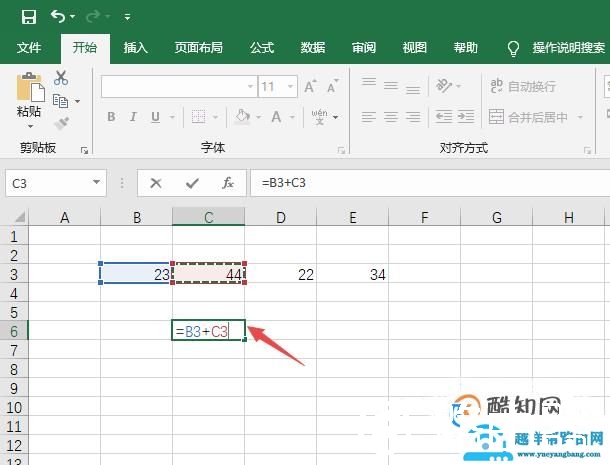Switch to the 审阅 (Review) tab
The image size is (610, 465).
coord(364,47)
